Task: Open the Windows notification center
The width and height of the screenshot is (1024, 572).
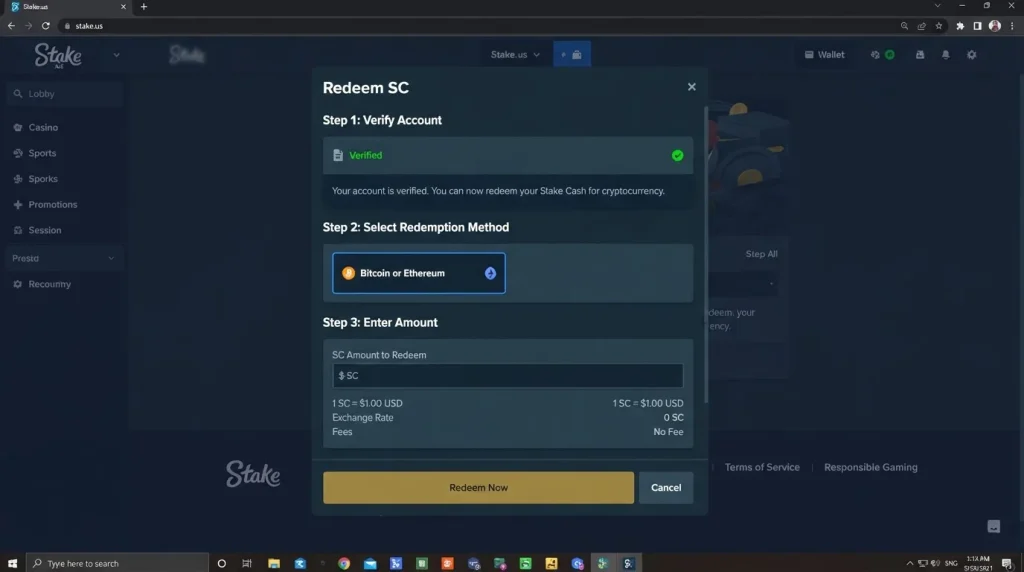Action: tap(1006, 563)
